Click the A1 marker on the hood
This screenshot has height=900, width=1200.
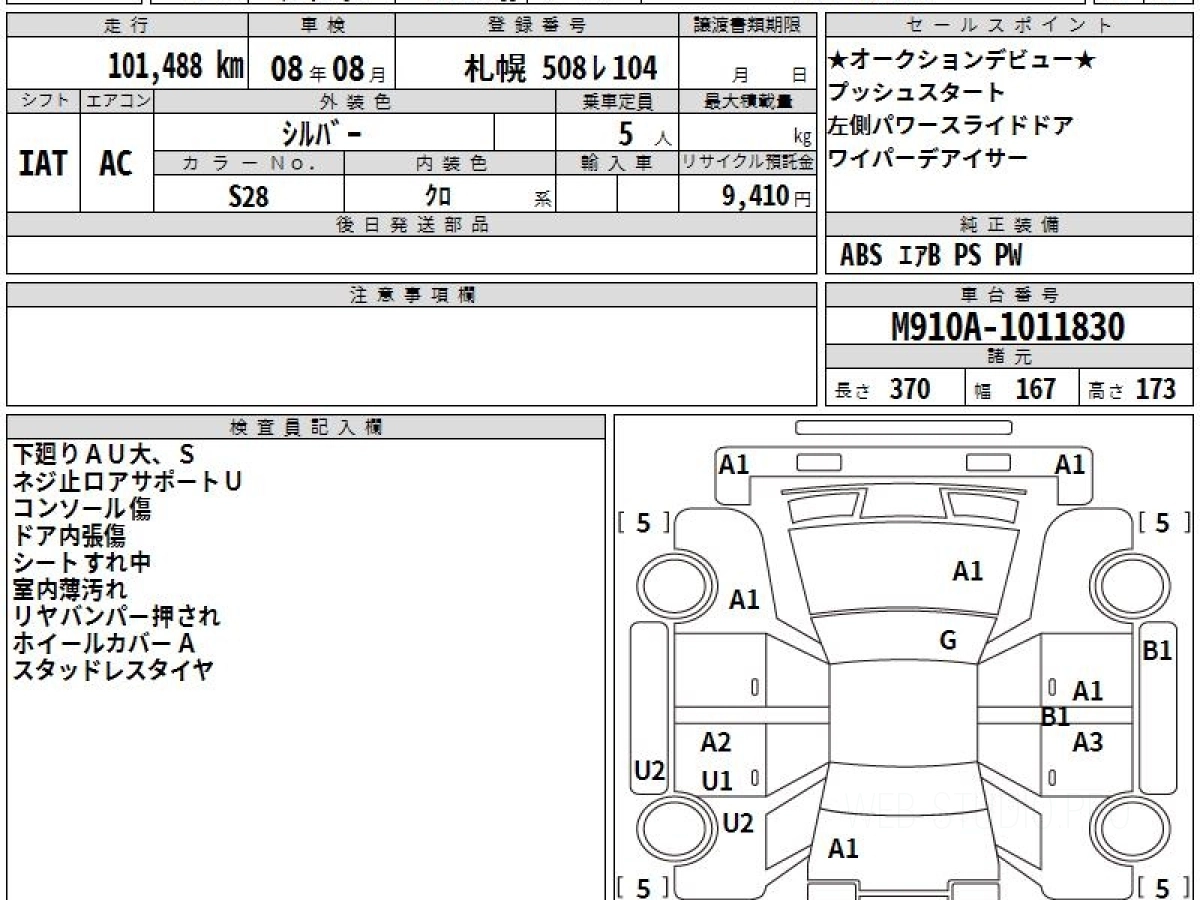coord(967,572)
